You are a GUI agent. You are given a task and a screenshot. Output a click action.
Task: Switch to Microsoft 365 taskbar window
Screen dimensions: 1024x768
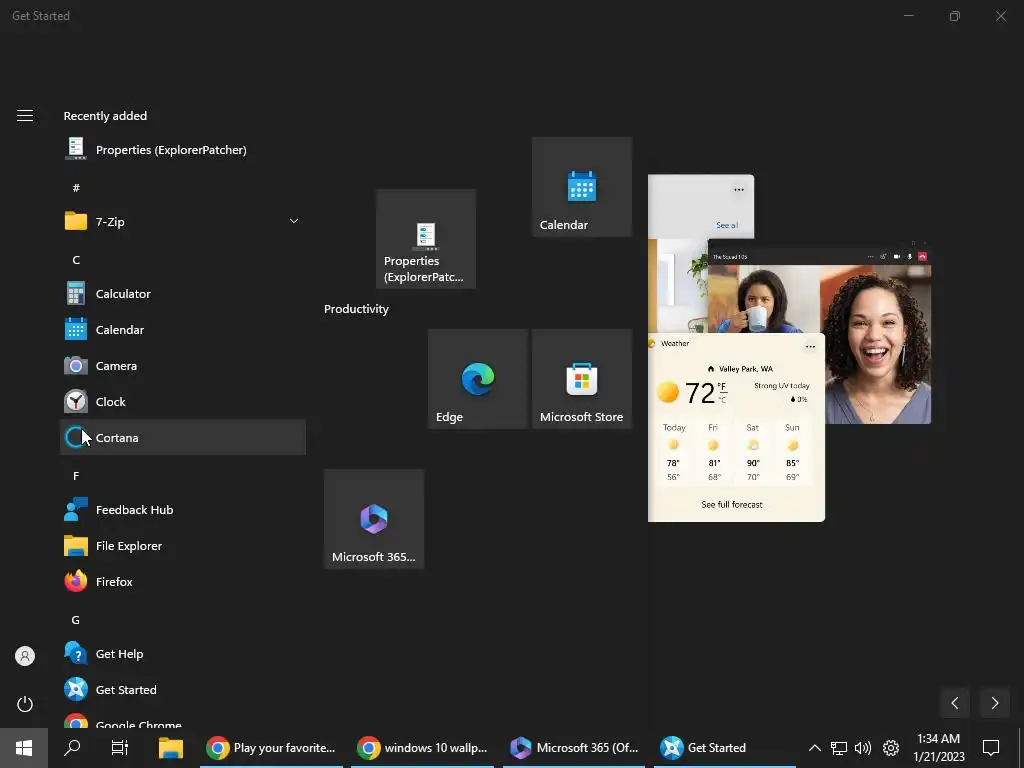coord(574,748)
